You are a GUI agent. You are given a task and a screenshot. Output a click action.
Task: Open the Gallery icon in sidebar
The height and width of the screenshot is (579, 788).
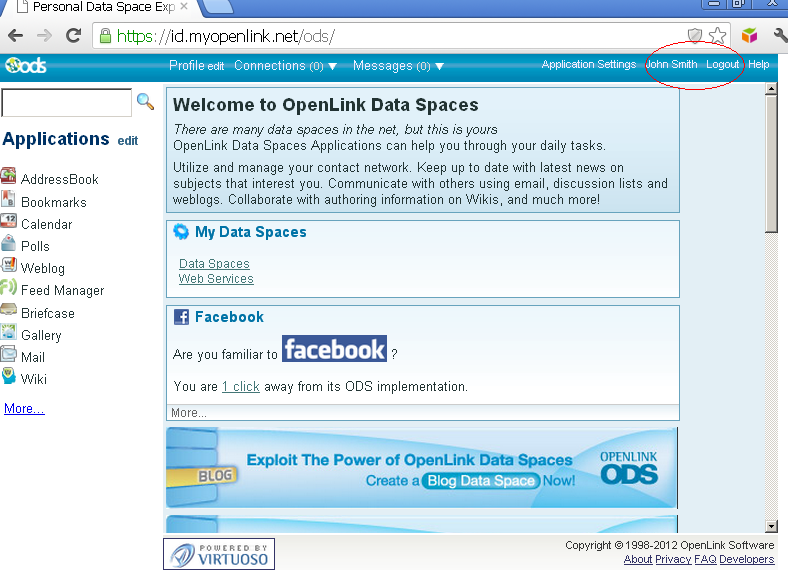(x=9, y=334)
